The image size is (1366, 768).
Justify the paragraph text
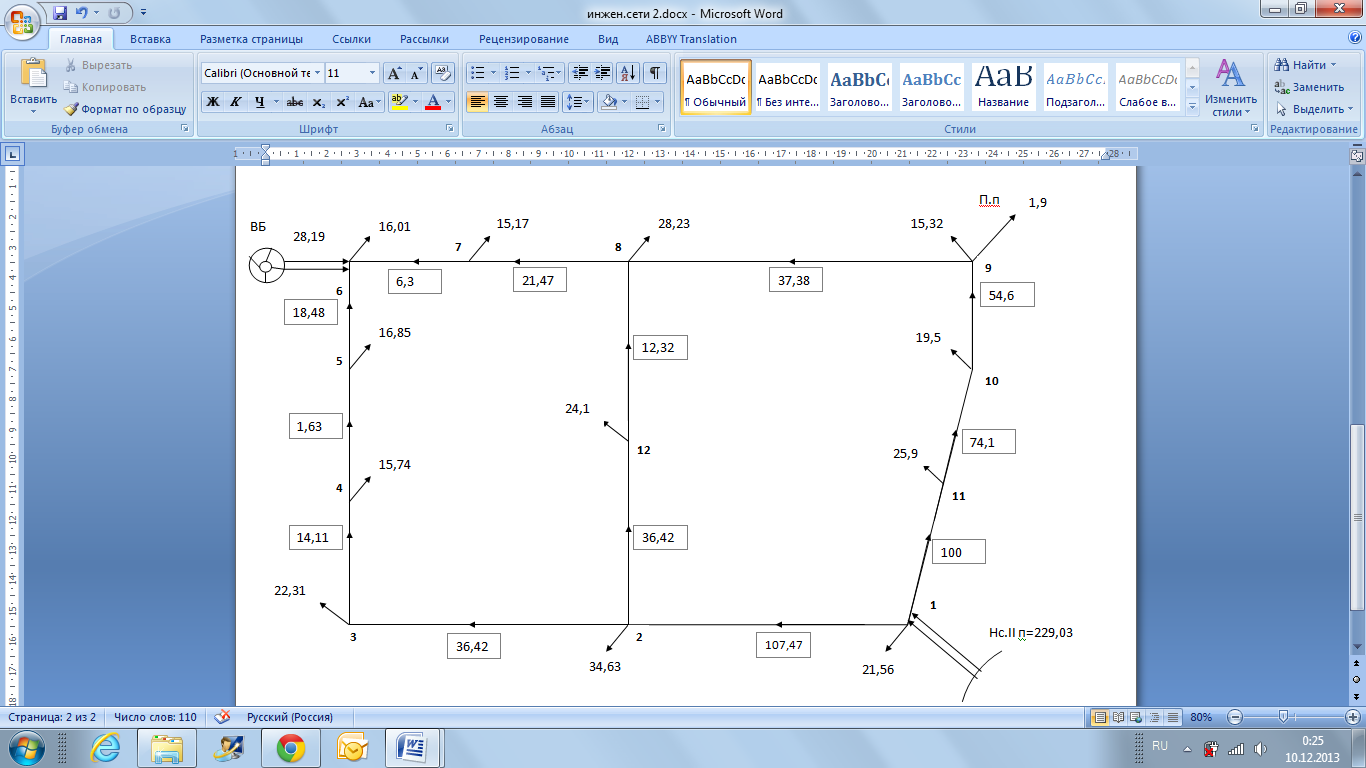point(548,102)
